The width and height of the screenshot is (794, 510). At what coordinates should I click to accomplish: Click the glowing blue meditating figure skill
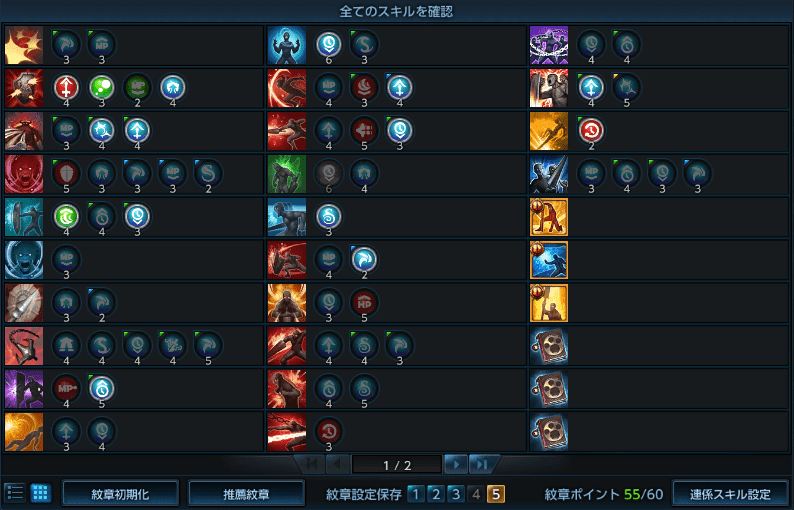(287, 46)
